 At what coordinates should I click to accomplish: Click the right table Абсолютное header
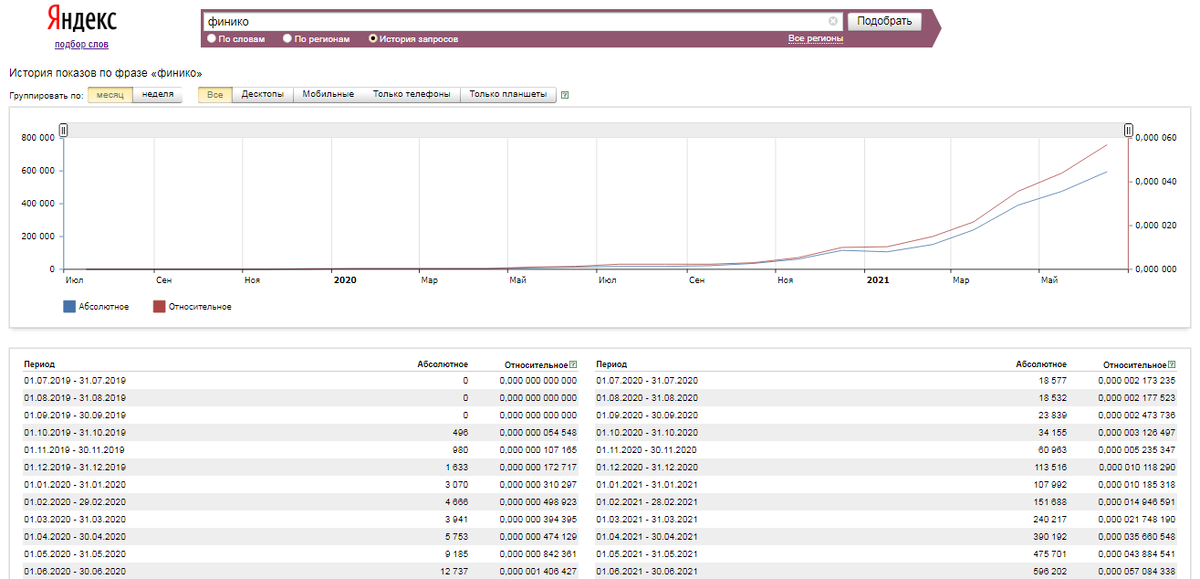(1041, 365)
